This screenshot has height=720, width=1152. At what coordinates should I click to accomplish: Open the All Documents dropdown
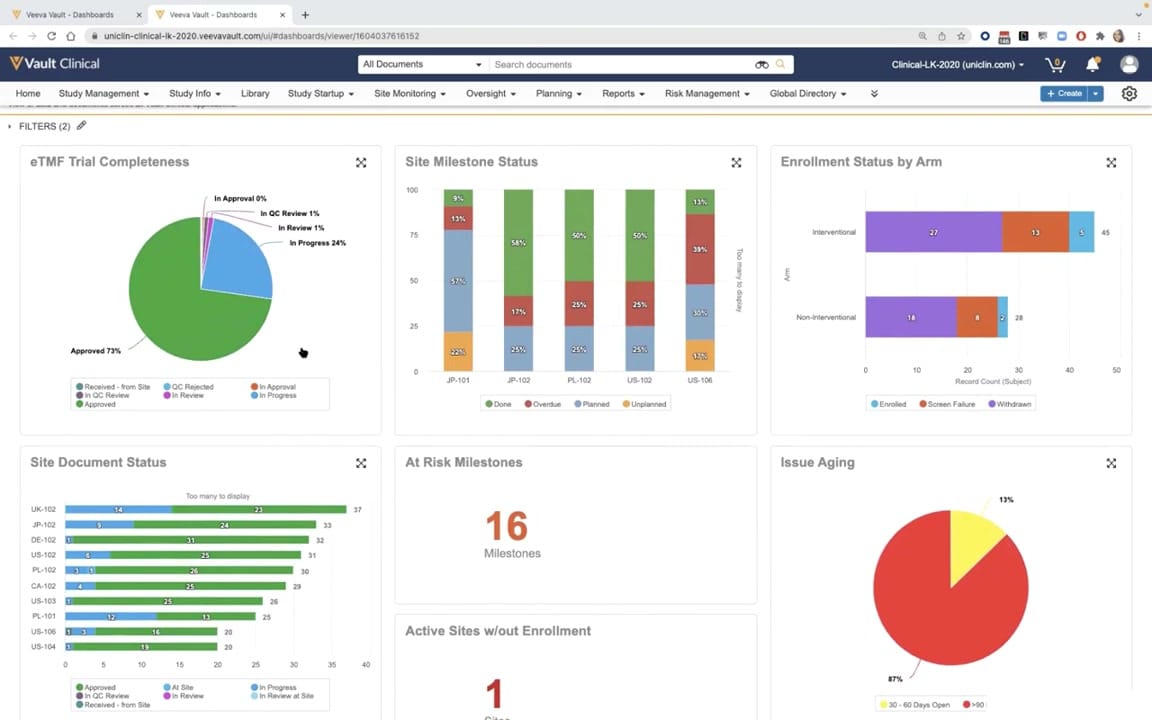pos(422,65)
